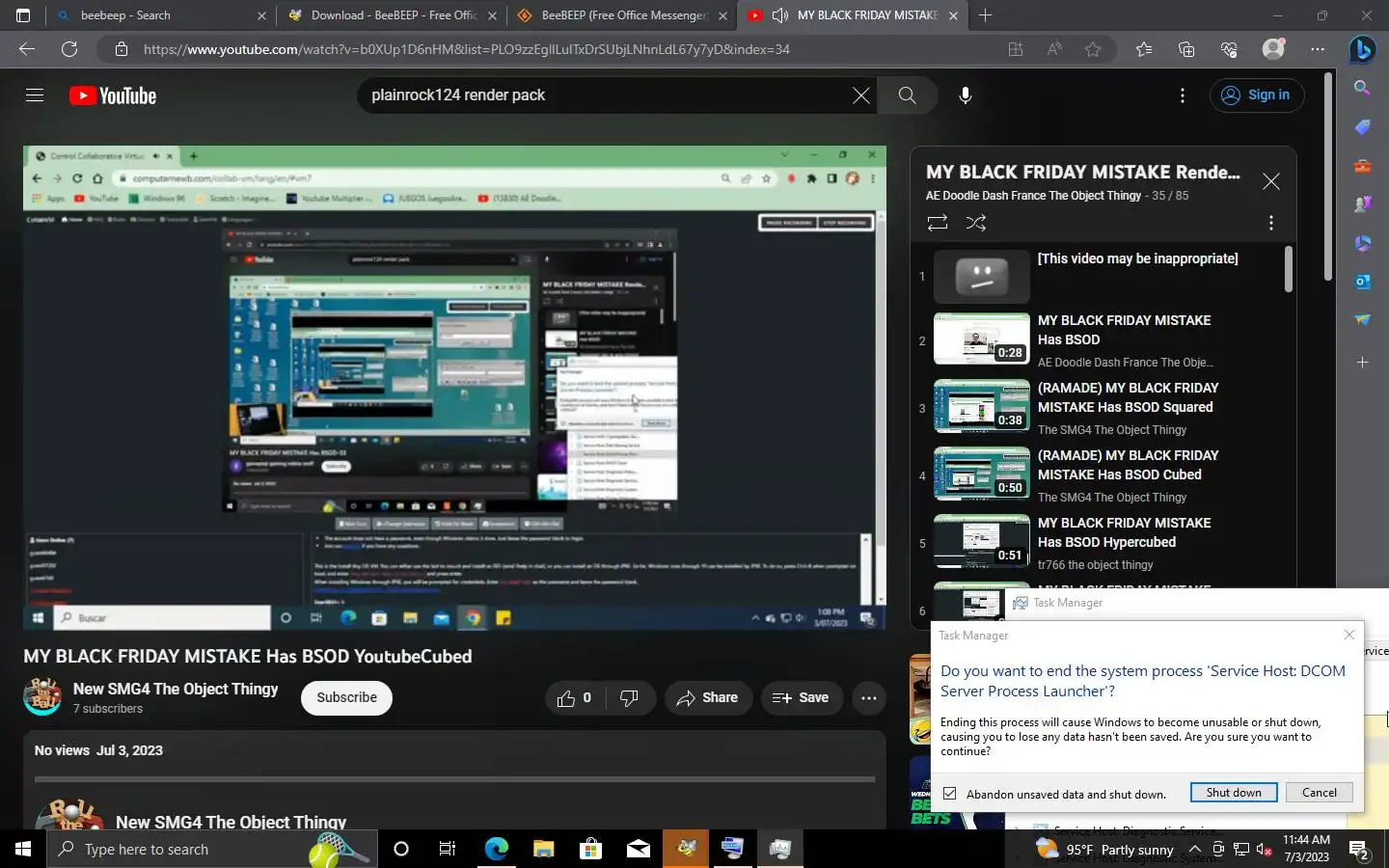Show hidden system tray icons

pyautogui.click(x=1194, y=850)
